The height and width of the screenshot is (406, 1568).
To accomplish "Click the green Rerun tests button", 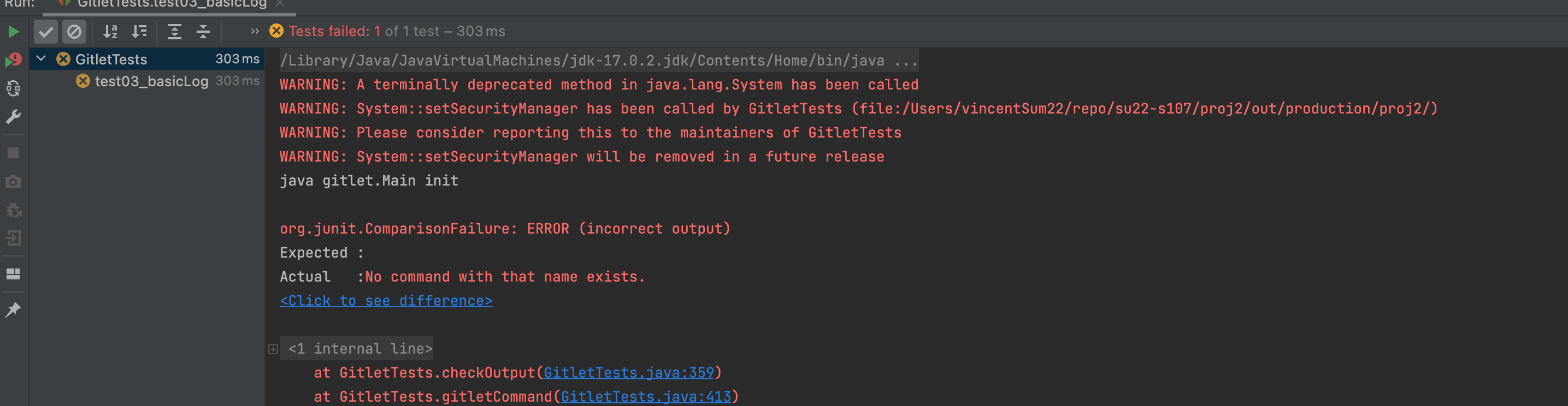I will tap(14, 32).
